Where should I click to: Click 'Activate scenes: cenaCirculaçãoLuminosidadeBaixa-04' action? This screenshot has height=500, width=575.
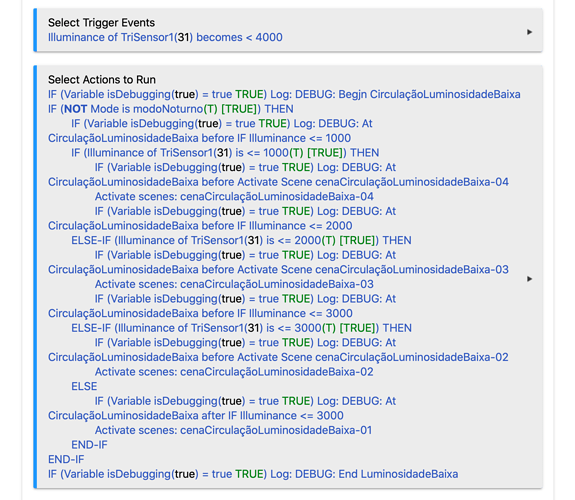234,197
